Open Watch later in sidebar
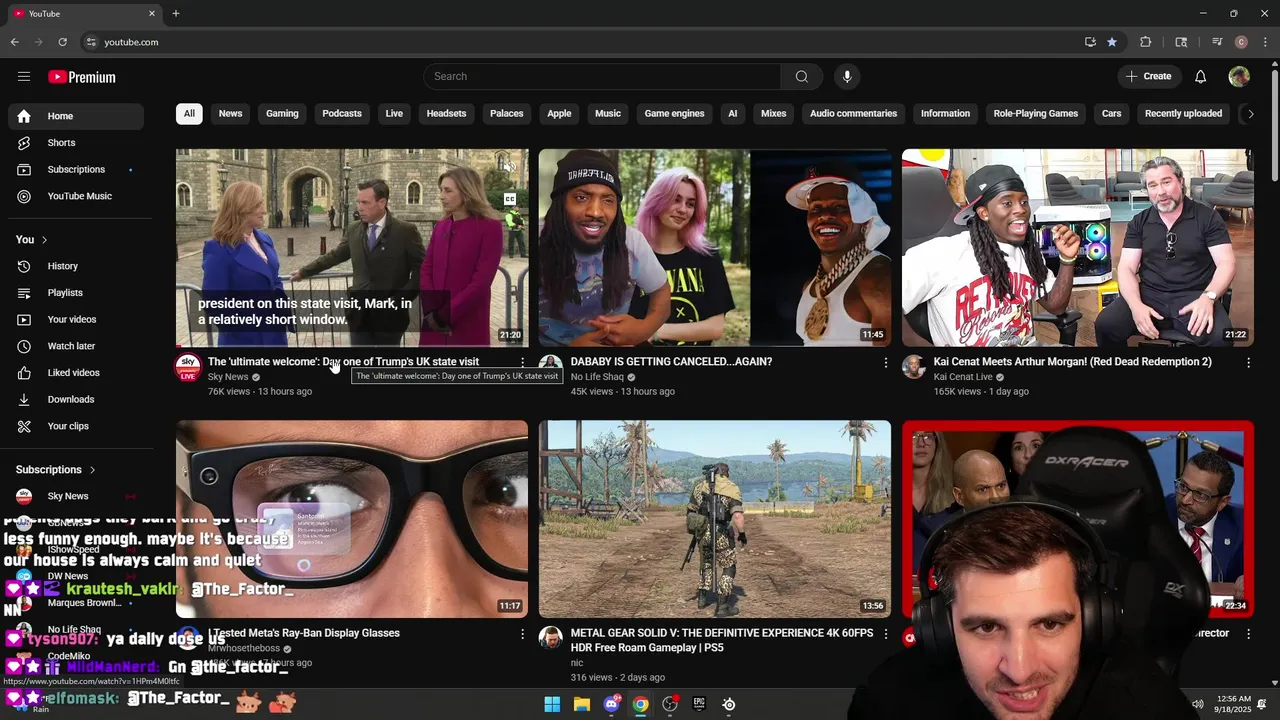Viewport: 1280px width, 720px height. click(76, 346)
